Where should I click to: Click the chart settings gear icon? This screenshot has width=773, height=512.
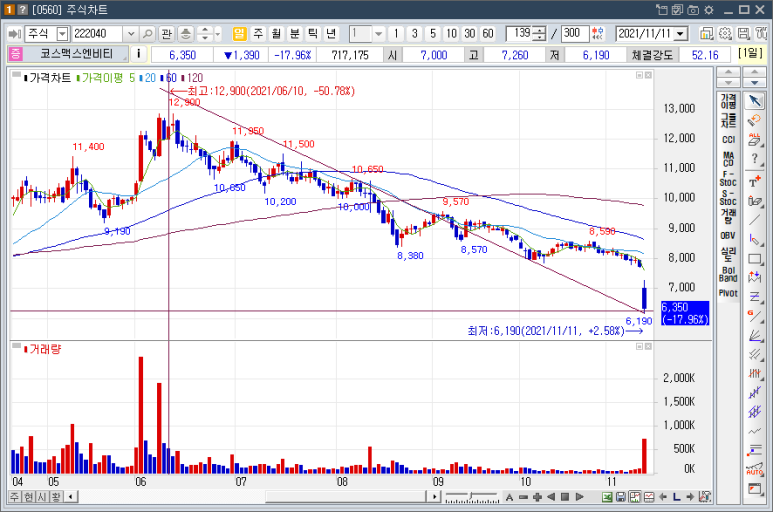click(725, 34)
